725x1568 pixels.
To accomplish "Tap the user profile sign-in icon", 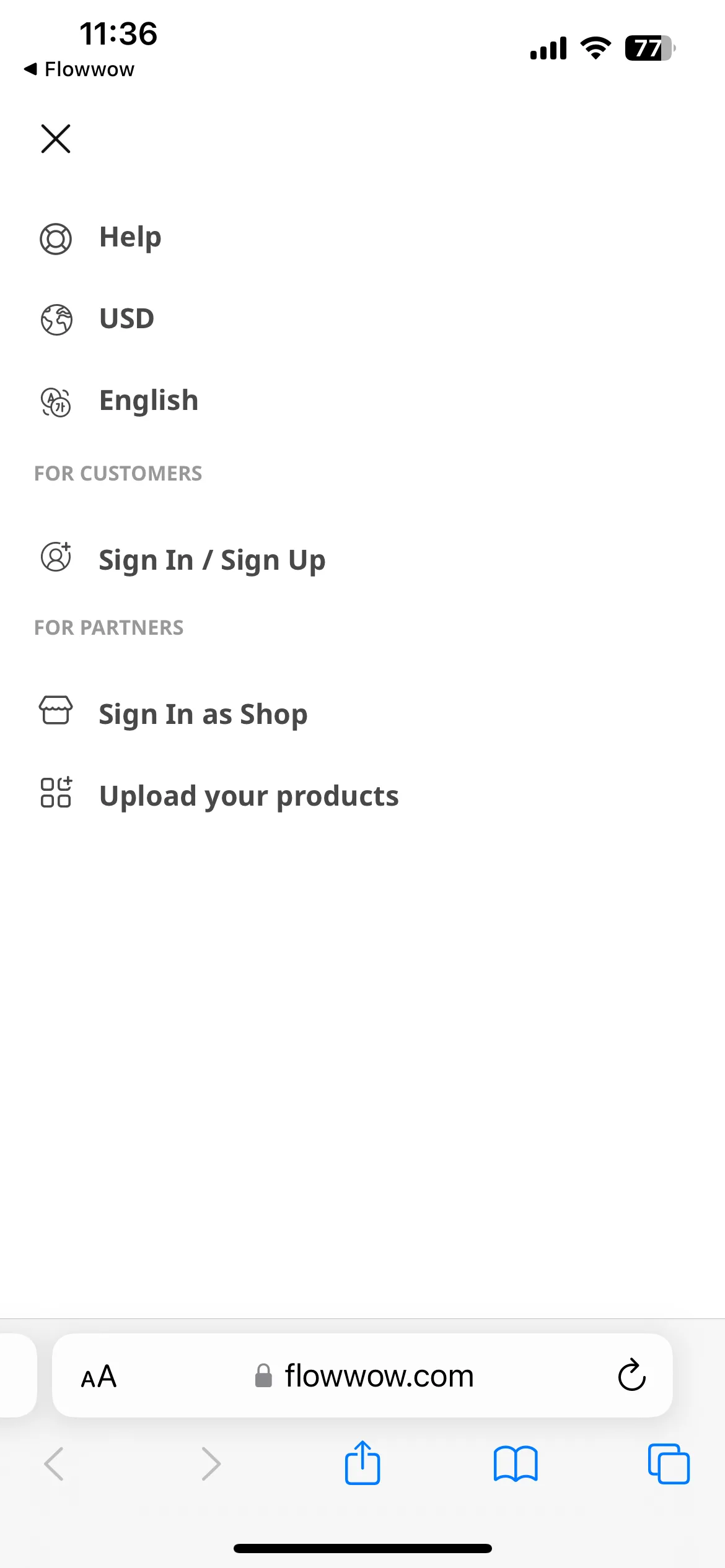I will coord(56,557).
